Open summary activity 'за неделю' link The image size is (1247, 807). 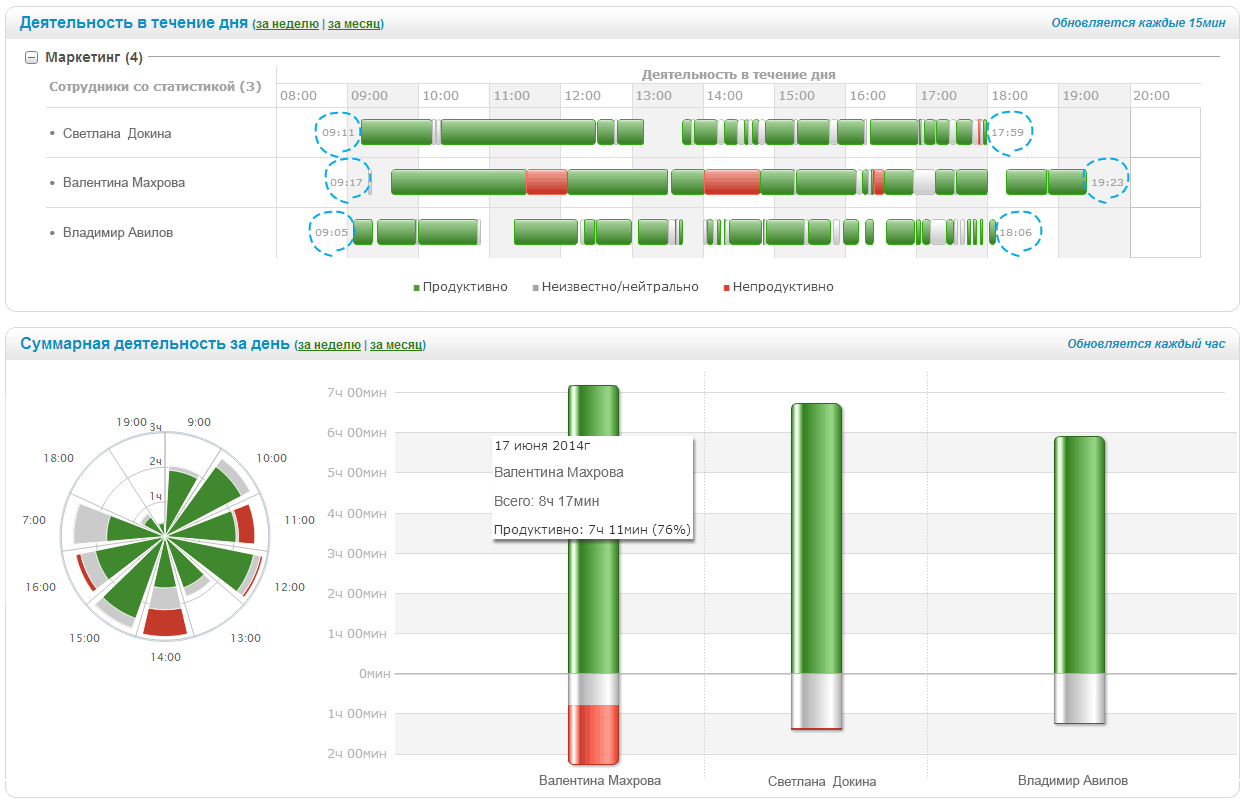[x=329, y=345]
